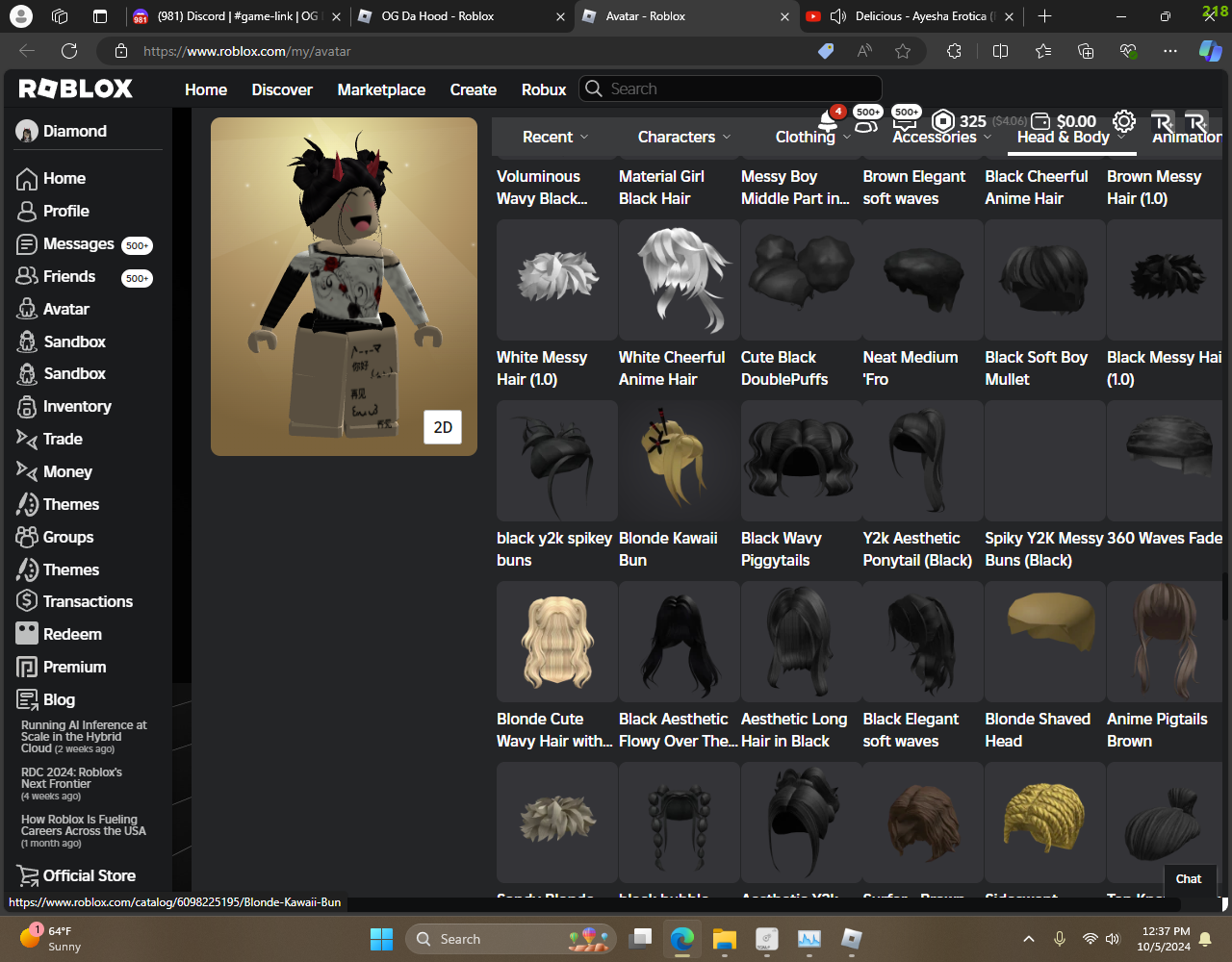Open Premium in the sidebar
The width and height of the screenshot is (1232, 962).
[61, 668]
